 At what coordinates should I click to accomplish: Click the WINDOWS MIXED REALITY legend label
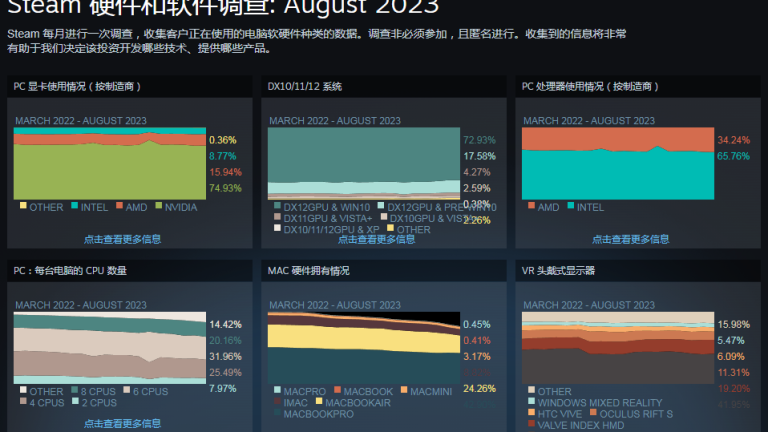(600, 403)
